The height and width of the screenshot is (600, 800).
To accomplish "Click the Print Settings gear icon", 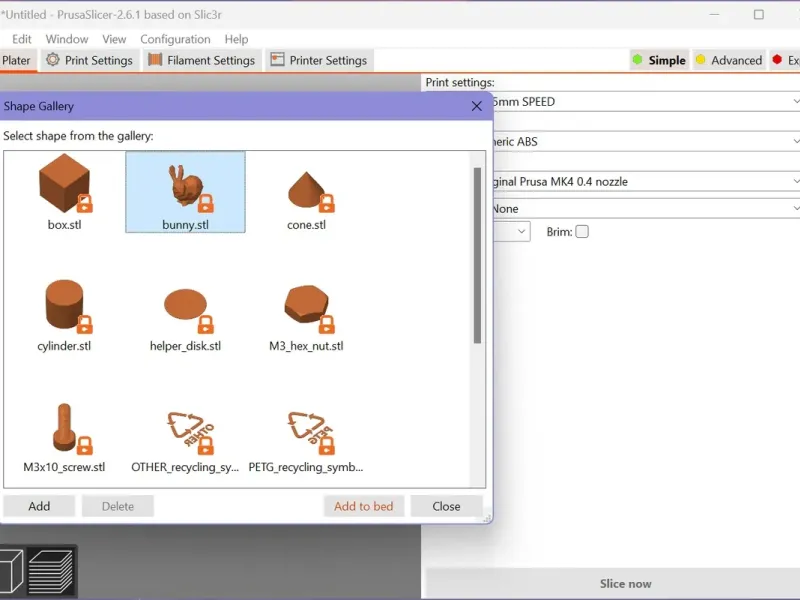I will [53, 60].
